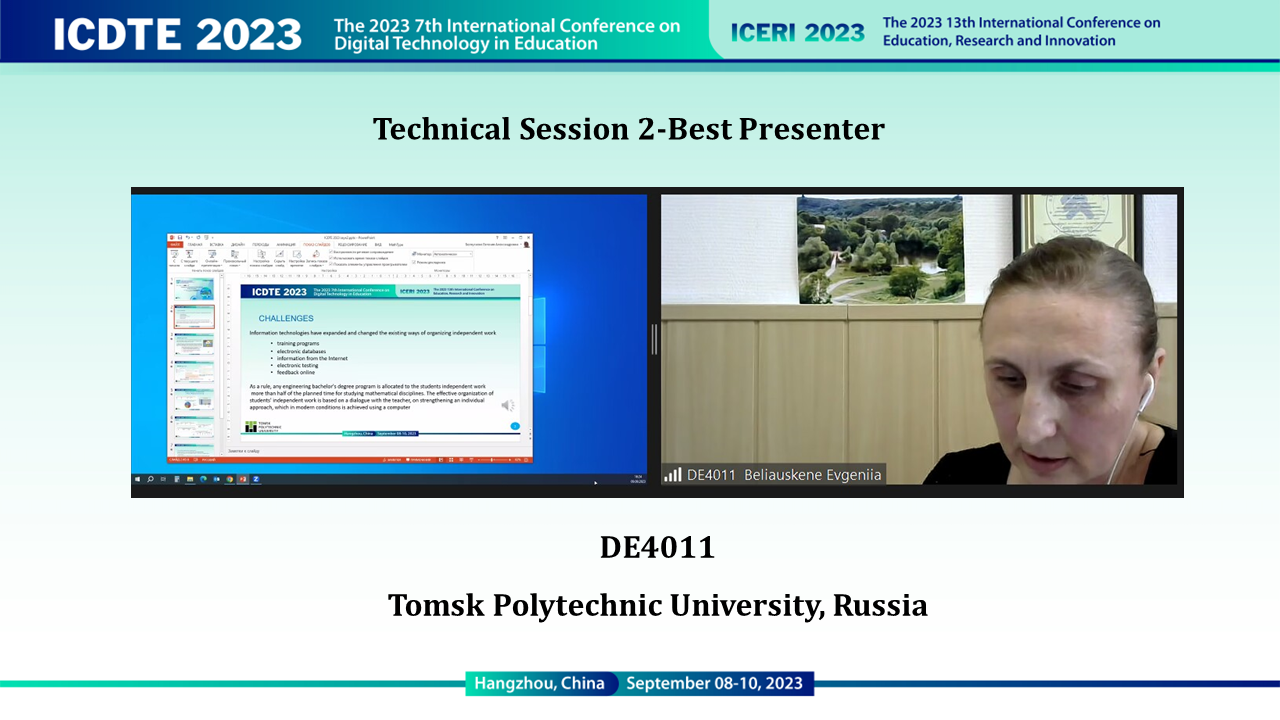The width and height of the screenshot is (1280, 720).
Task: Open Zoom from the Windows taskbar
Action: pyautogui.click(x=256, y=479)
